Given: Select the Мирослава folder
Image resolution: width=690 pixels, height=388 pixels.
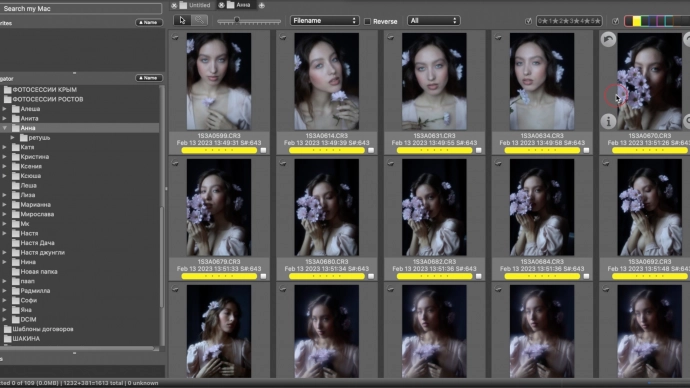Looking at the screenshot, I should [x=37, y=214].
